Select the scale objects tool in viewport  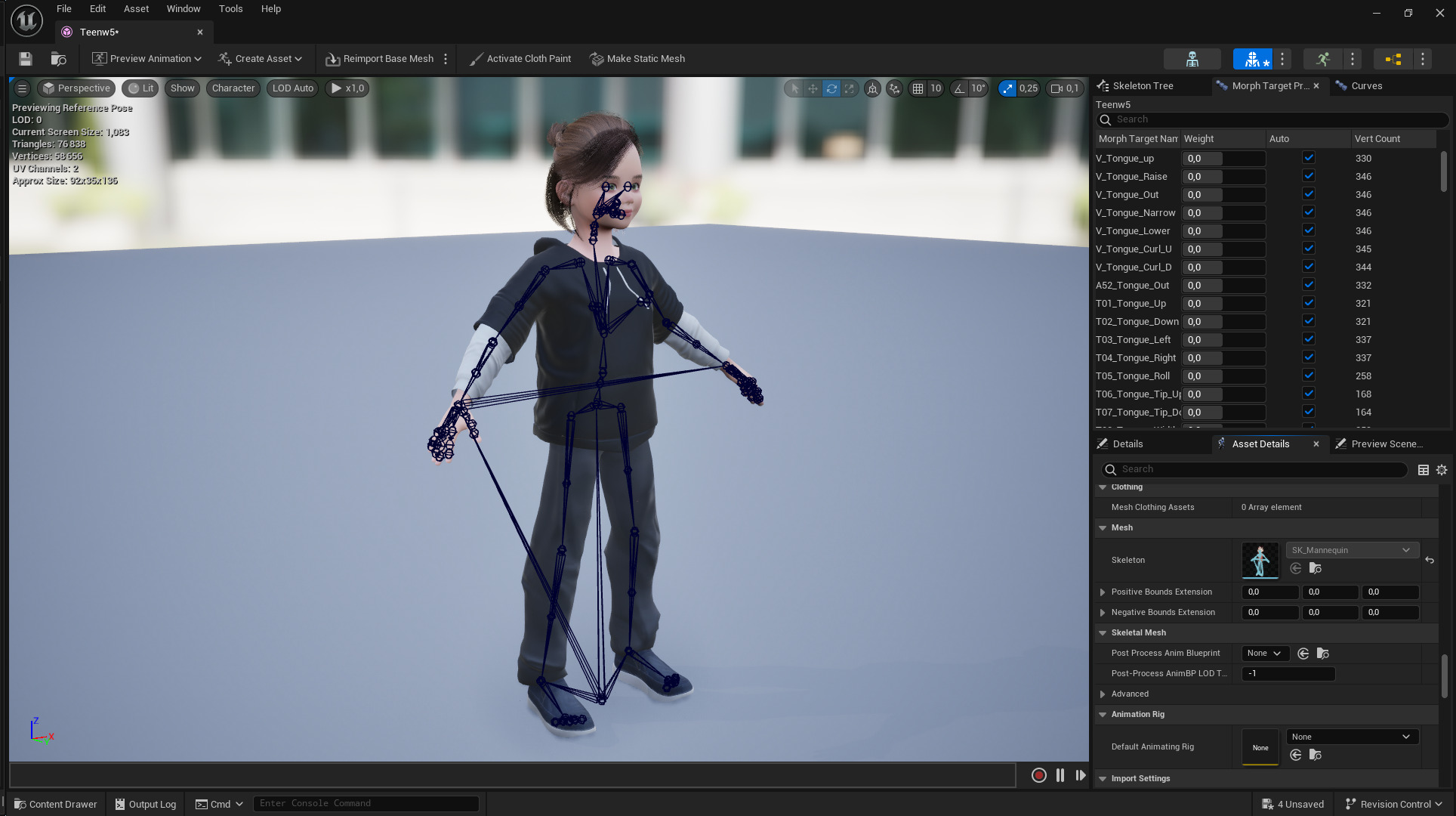tap(850, 88)
